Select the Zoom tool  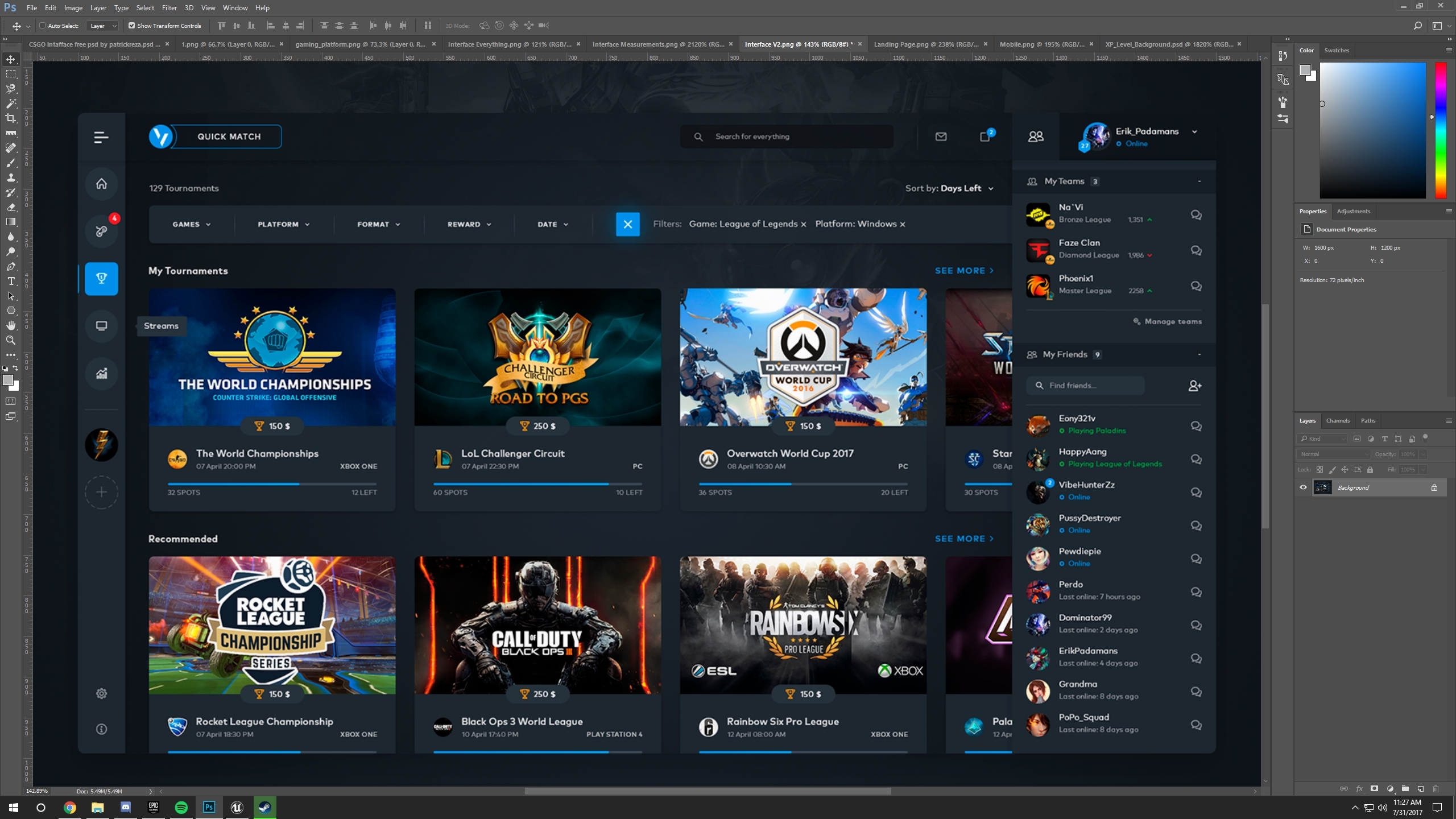11,340
